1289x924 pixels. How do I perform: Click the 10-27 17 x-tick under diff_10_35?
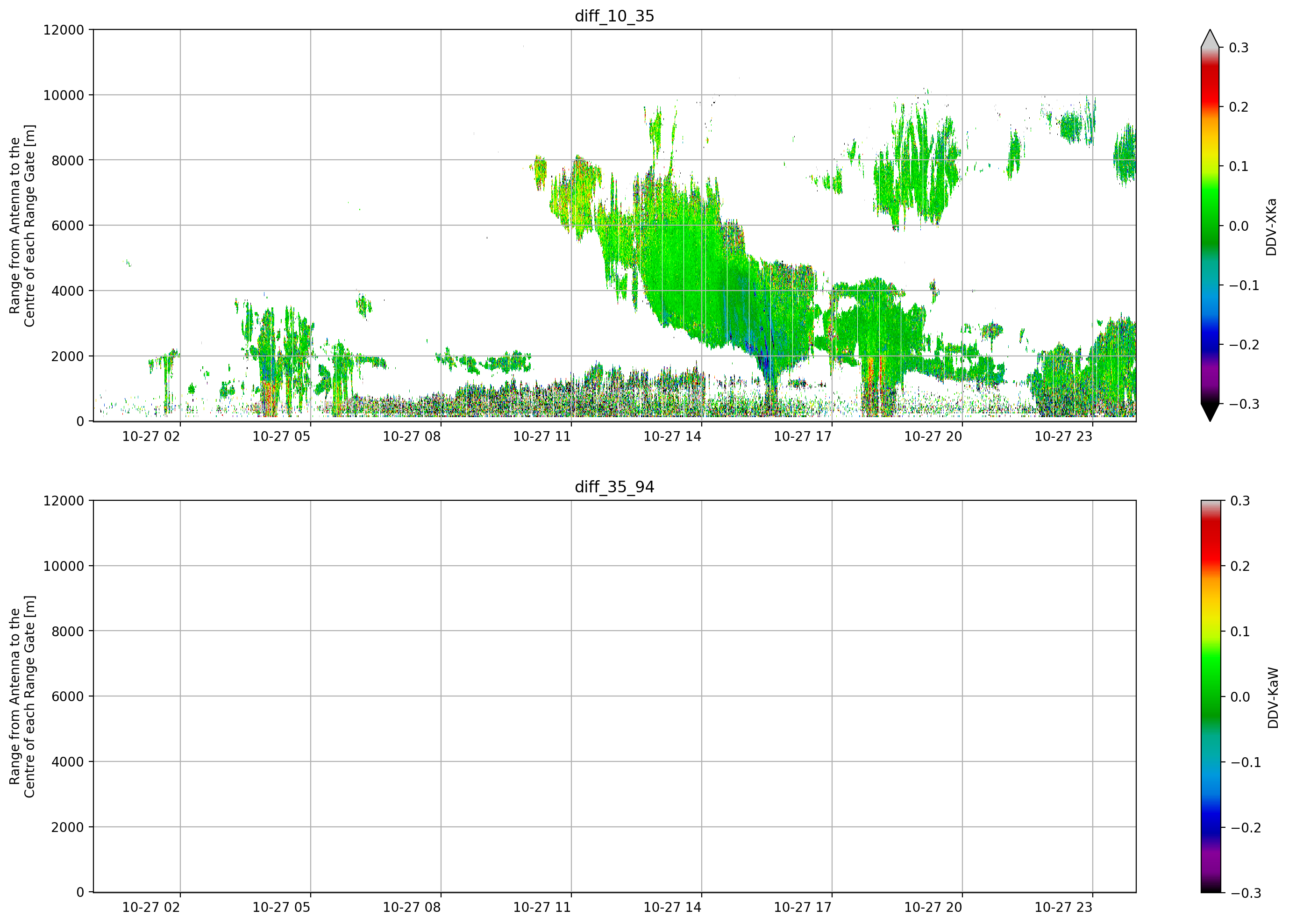(803, 436)
